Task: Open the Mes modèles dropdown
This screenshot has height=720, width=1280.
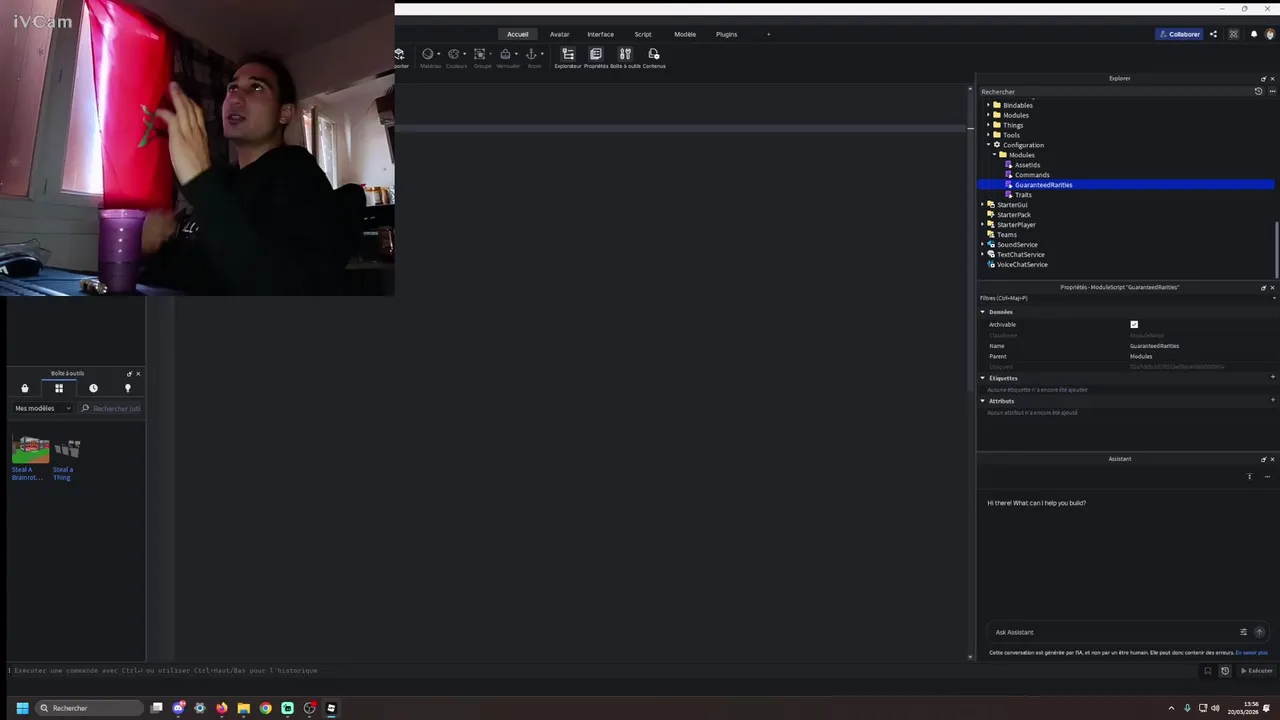Action: coord(43,408)
